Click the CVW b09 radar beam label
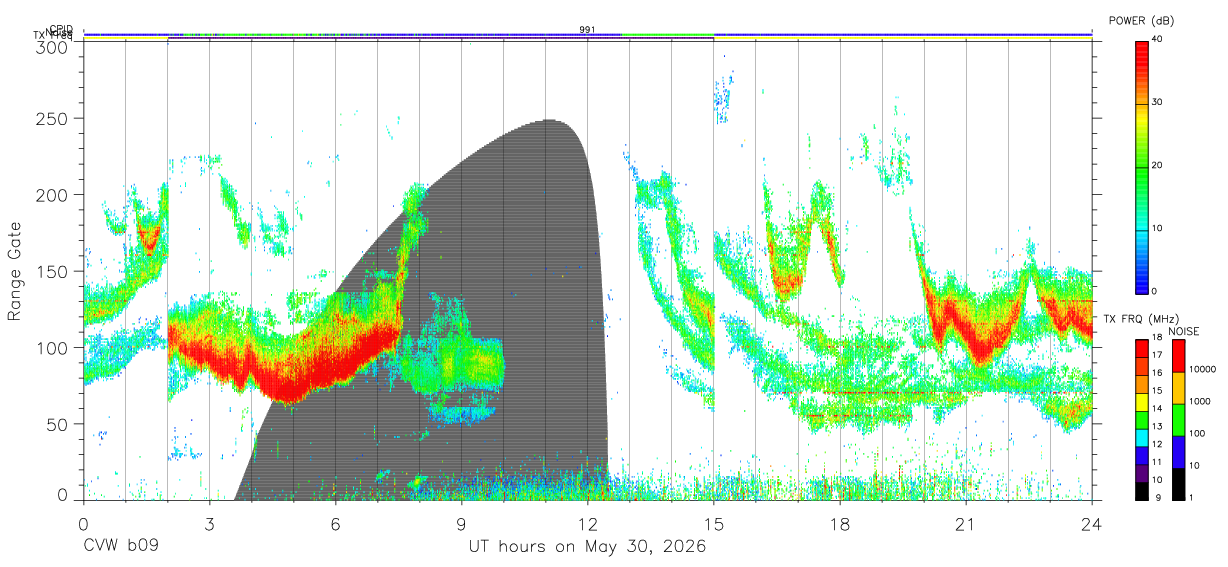The image size is (1228, 567). click(x=120, y=547)
